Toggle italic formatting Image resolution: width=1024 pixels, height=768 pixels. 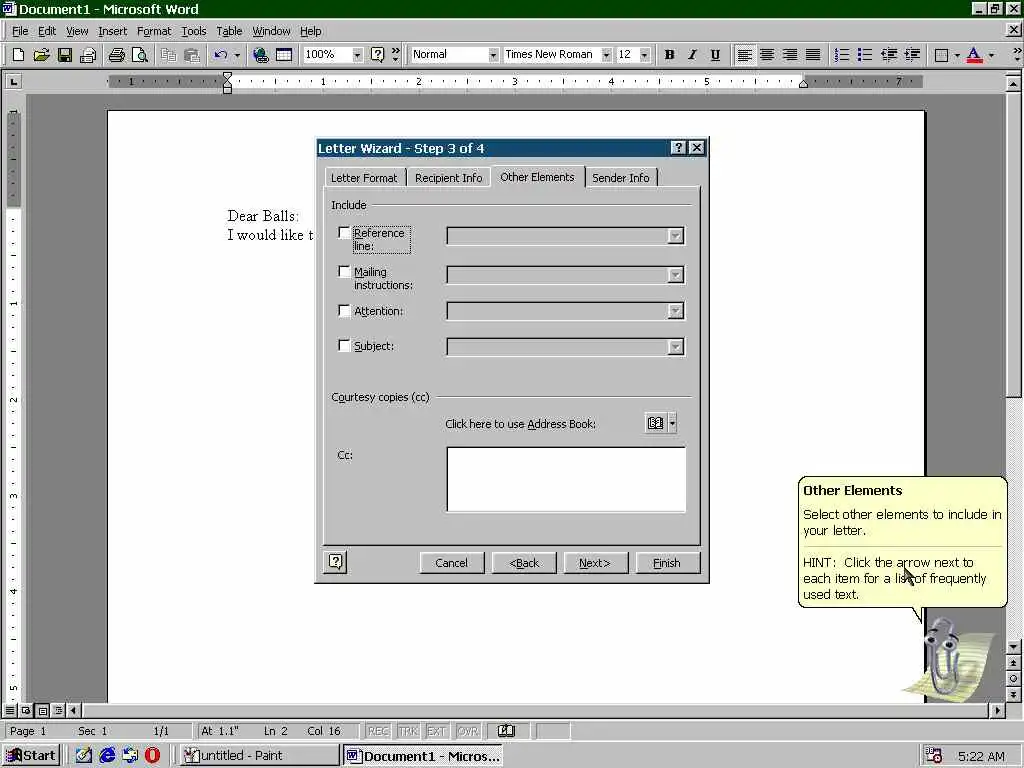tap(692, 55)
